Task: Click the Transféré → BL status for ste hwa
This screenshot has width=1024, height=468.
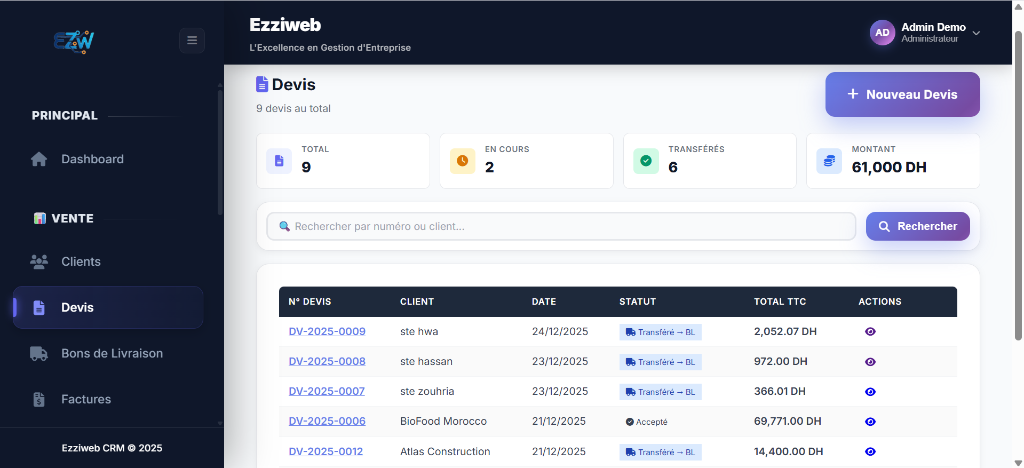Action: tap(660, 332)
